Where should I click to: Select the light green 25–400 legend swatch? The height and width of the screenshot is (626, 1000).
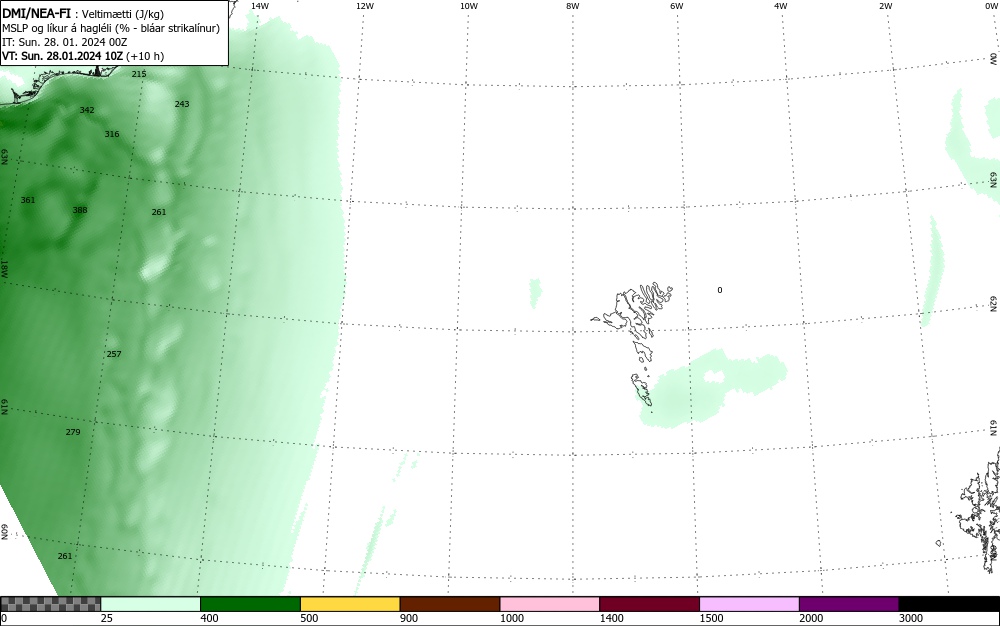[151, 604]
